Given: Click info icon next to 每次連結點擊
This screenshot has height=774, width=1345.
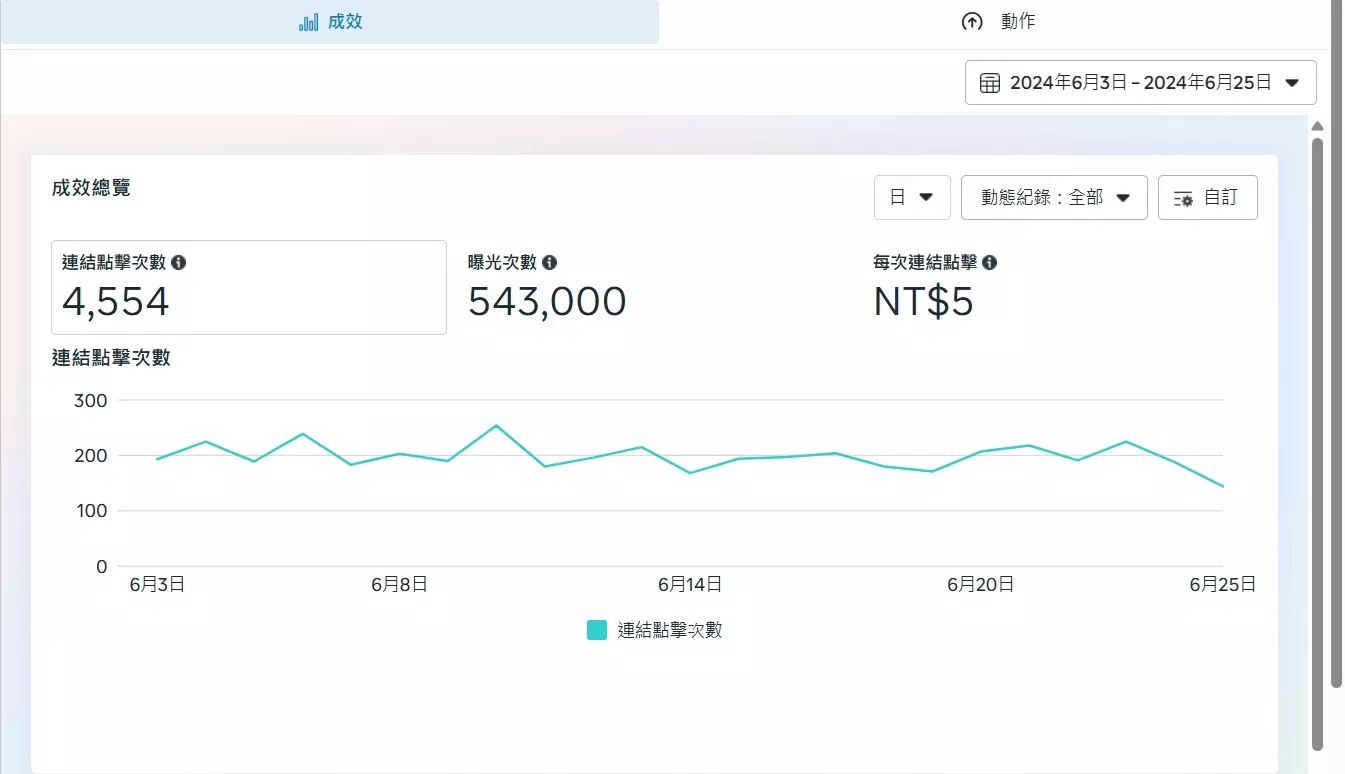Looking at the screenshot, I should [989, 262].
